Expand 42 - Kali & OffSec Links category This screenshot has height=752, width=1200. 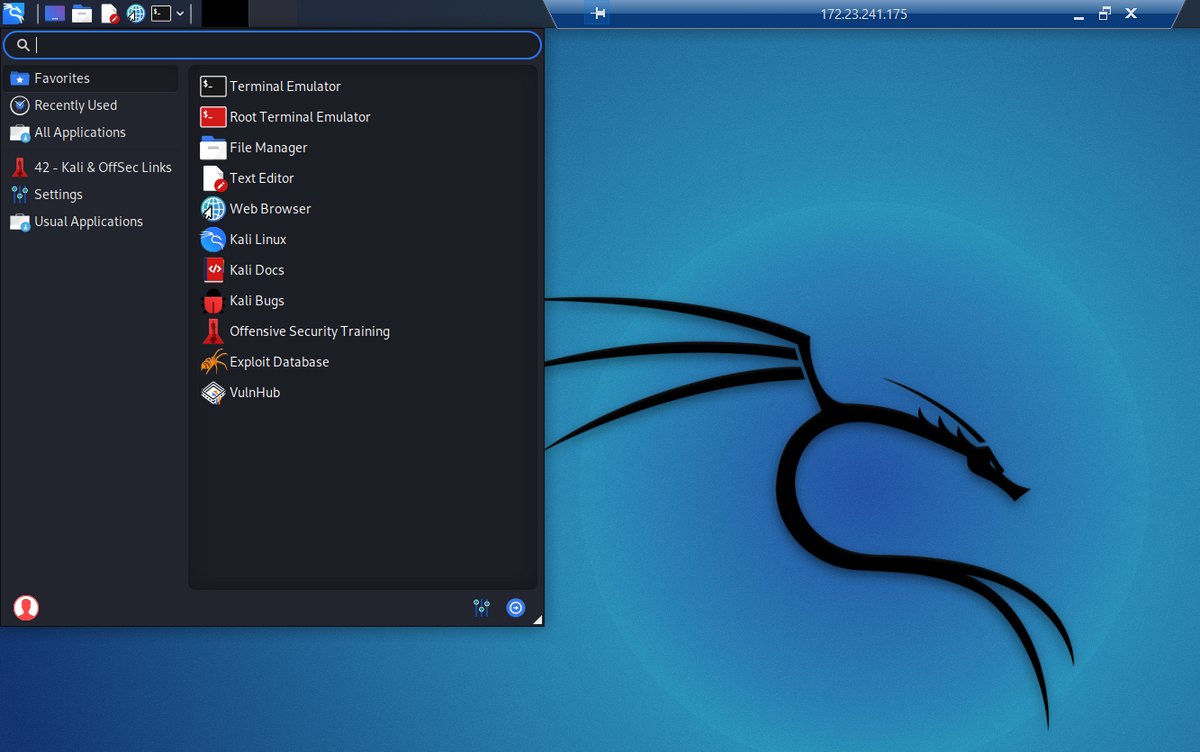click(102, 167)
